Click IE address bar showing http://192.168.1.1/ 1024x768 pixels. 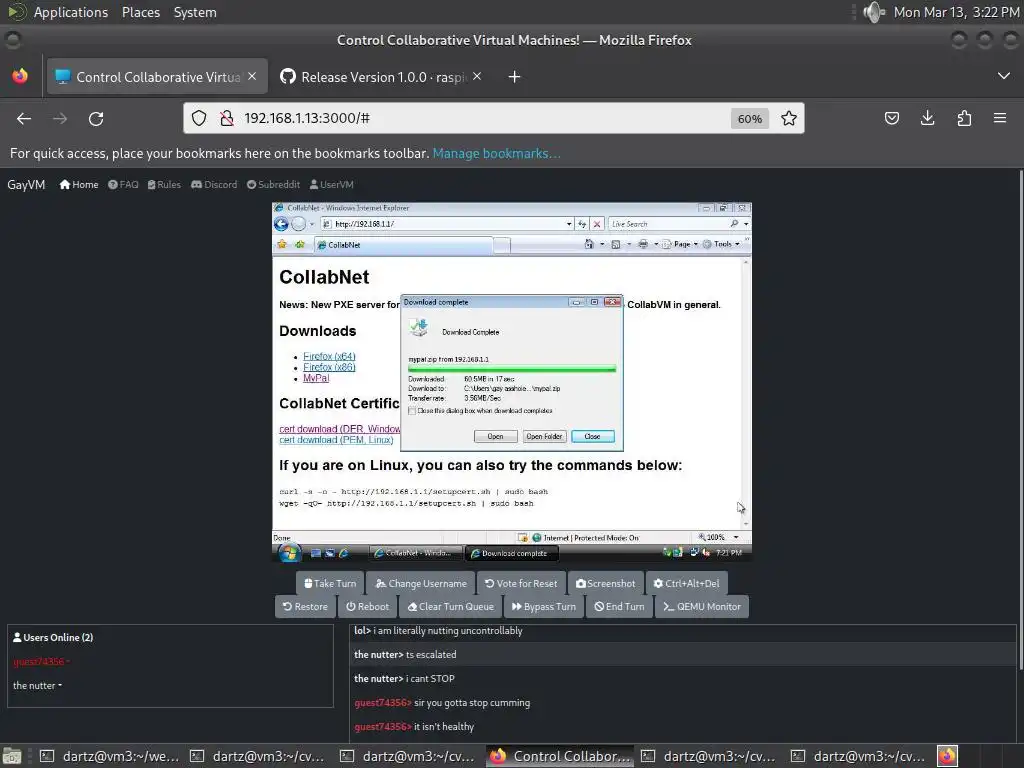tap(447, 224)
